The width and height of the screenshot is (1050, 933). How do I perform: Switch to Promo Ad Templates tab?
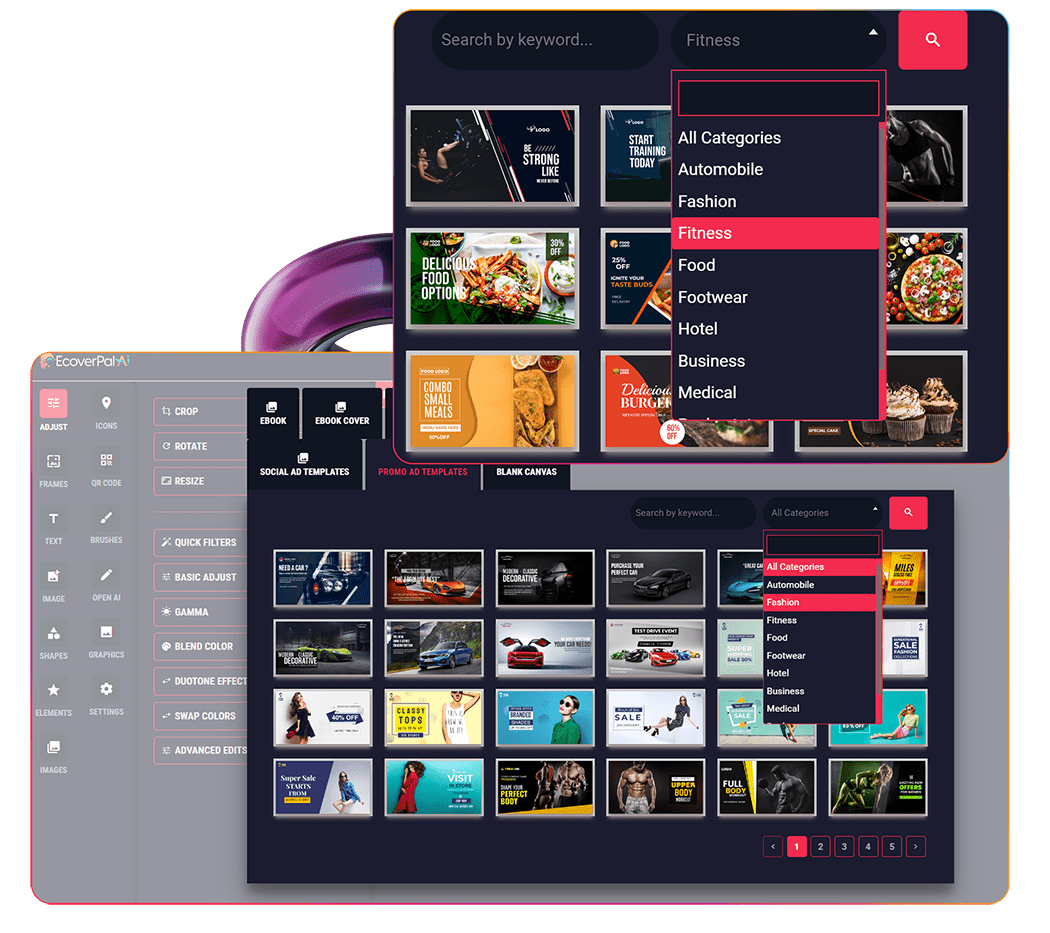[x=423, y=472]
